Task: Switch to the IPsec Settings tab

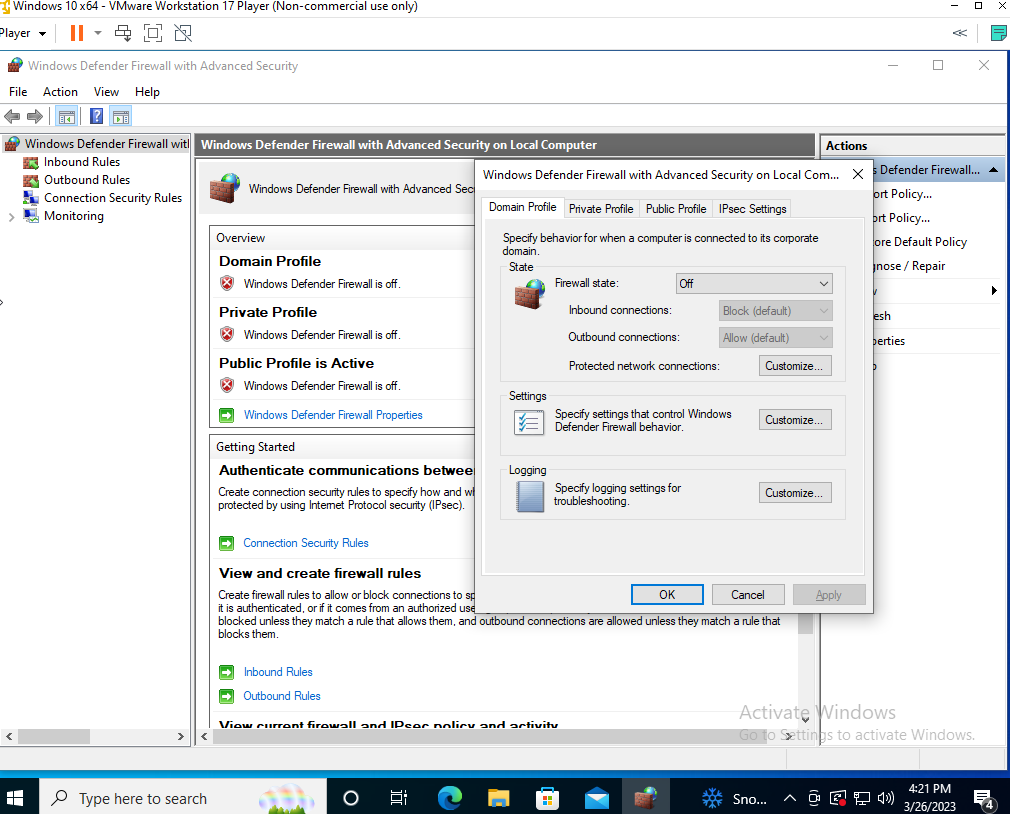Action: (752, 209)
